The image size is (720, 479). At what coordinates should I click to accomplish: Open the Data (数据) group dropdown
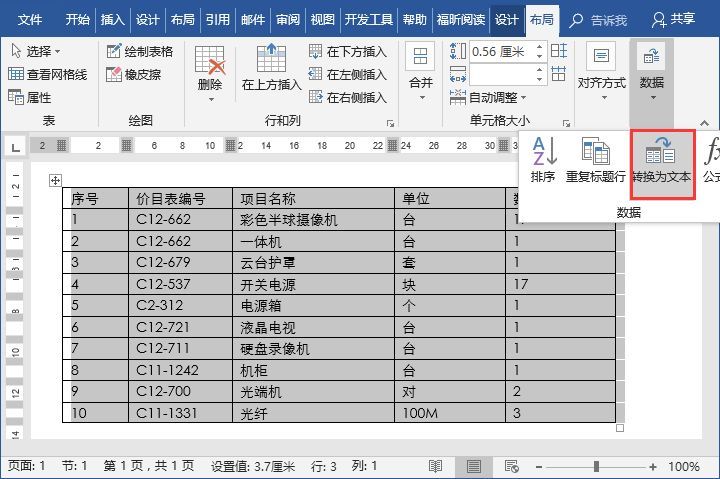(x=652, y=73)
